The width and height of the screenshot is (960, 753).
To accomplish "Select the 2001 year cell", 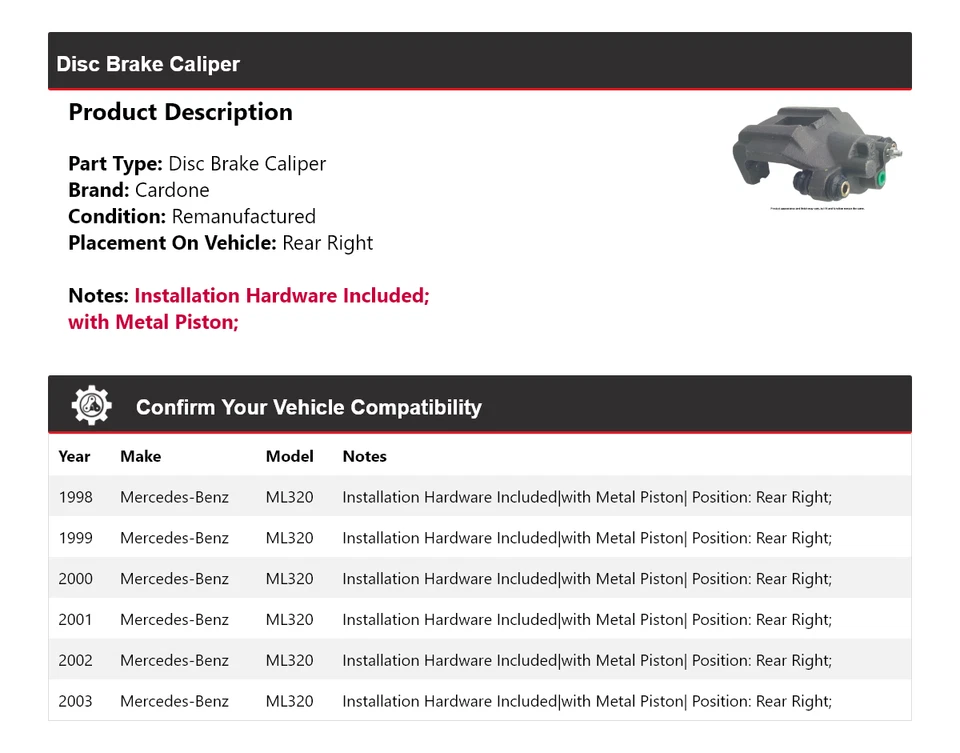I will [75, 620].
